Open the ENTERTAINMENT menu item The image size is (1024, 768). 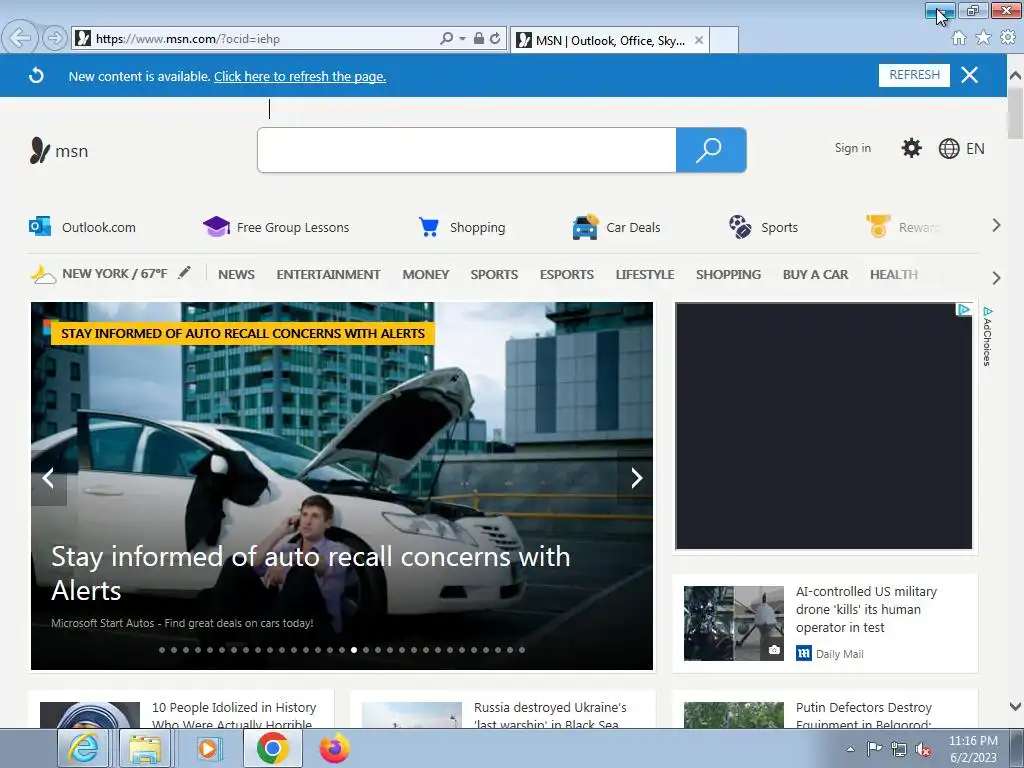point(328,274)
